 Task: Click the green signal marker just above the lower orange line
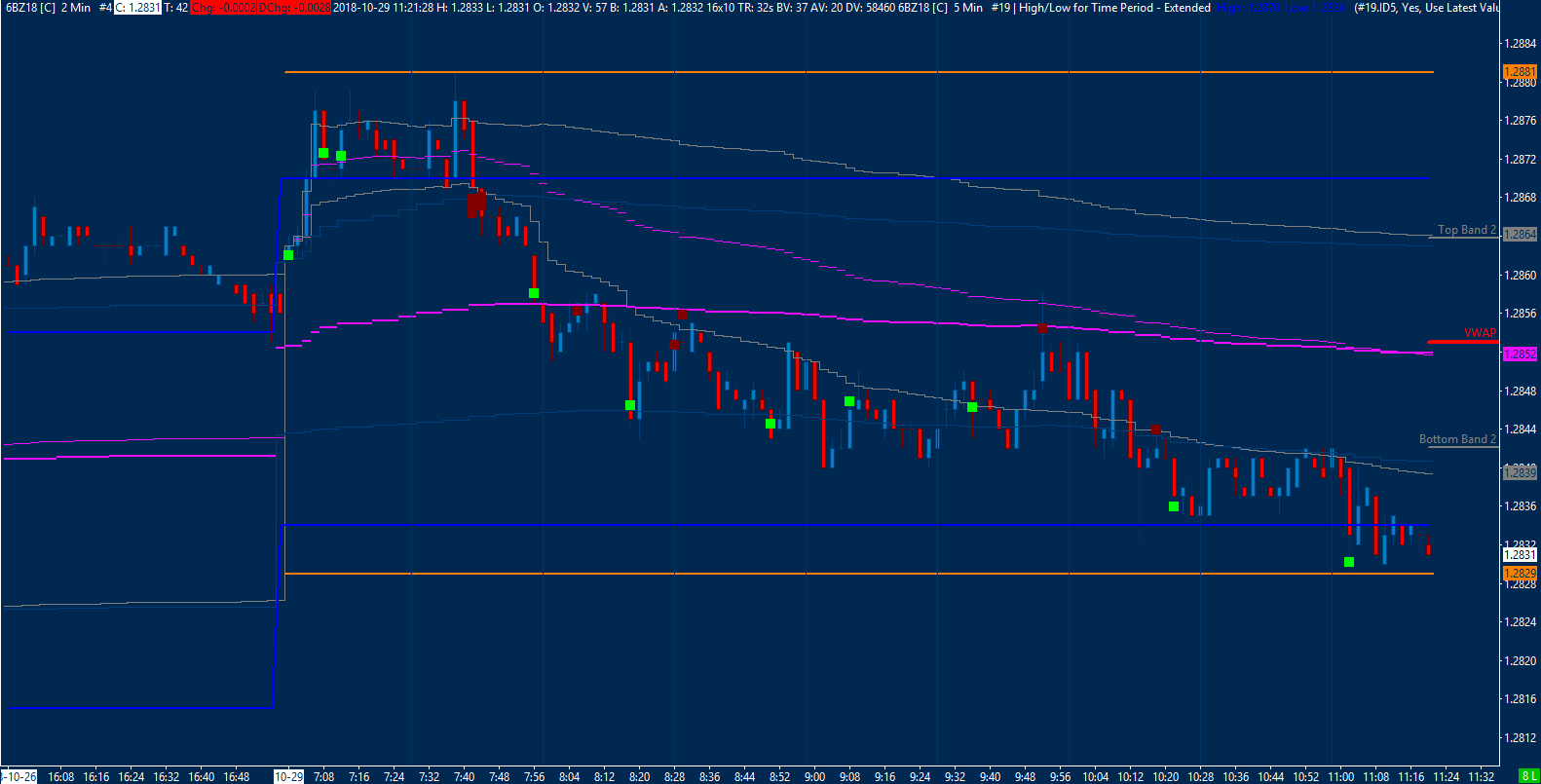tap(1349, 562)
